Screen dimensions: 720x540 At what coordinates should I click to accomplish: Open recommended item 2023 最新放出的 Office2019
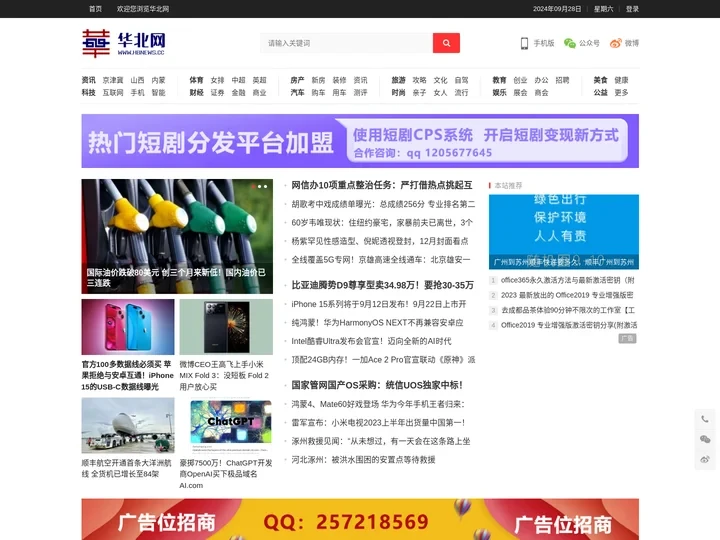(x=567, y=295)
